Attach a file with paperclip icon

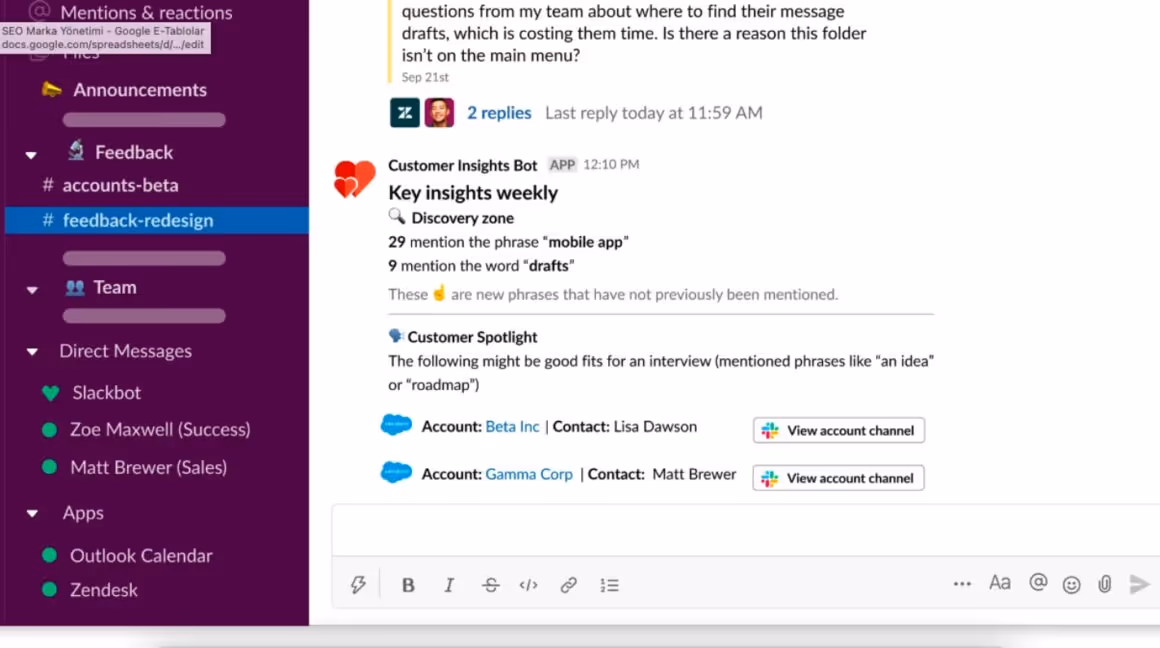tap(1105, 584)
